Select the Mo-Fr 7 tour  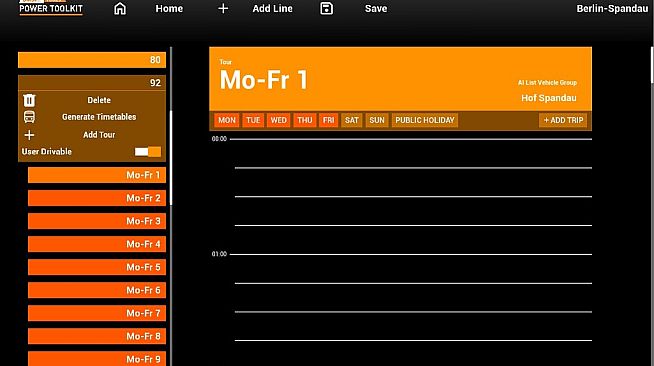pos(97,313)
